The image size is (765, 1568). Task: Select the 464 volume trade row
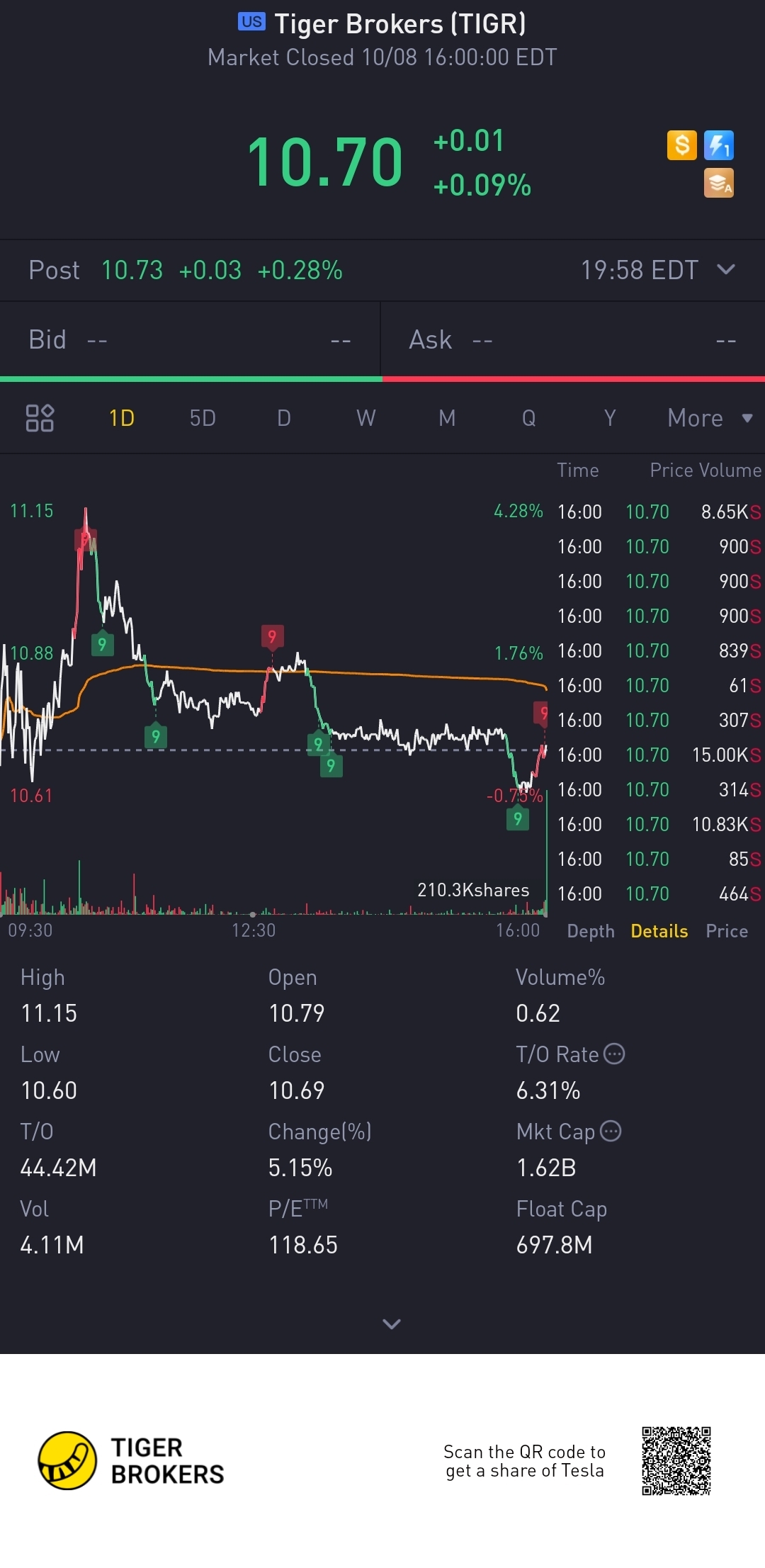pos(659,893)
